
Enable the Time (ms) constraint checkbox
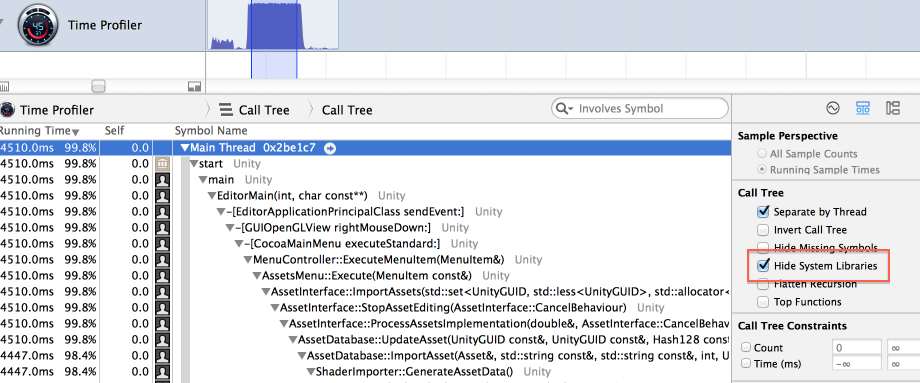[746, 364]
